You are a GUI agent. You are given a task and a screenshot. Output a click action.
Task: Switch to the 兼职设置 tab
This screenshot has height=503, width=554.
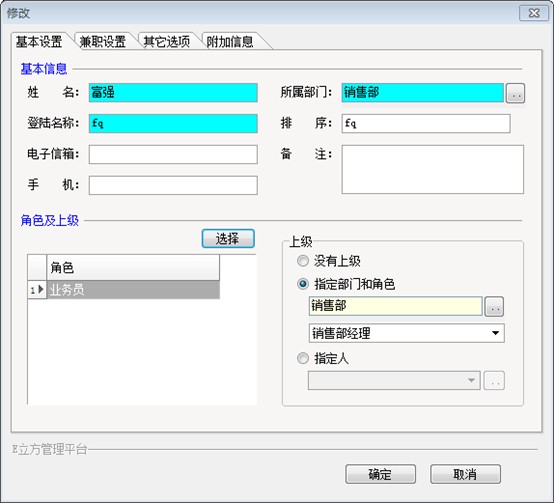(102, 42)
